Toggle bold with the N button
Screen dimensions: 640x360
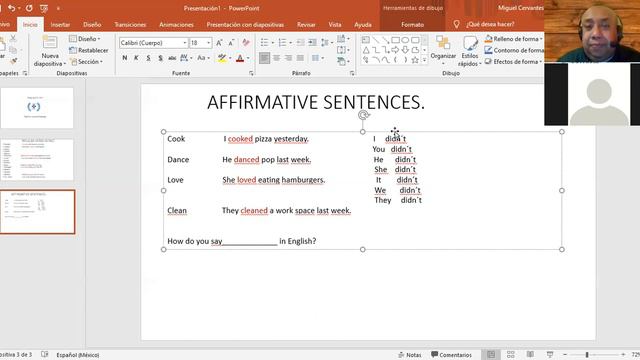click(124, 58)
